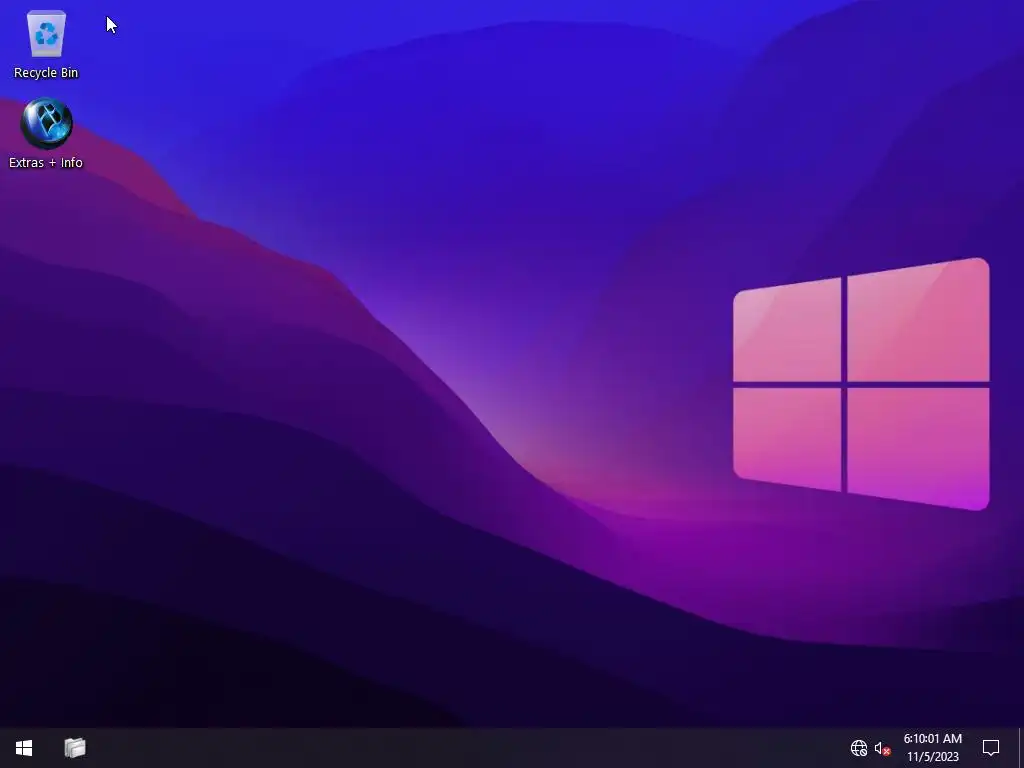Open File Explorer from the taskbar
Viewport: 1024px width, 768px height.
click(75, 748)
